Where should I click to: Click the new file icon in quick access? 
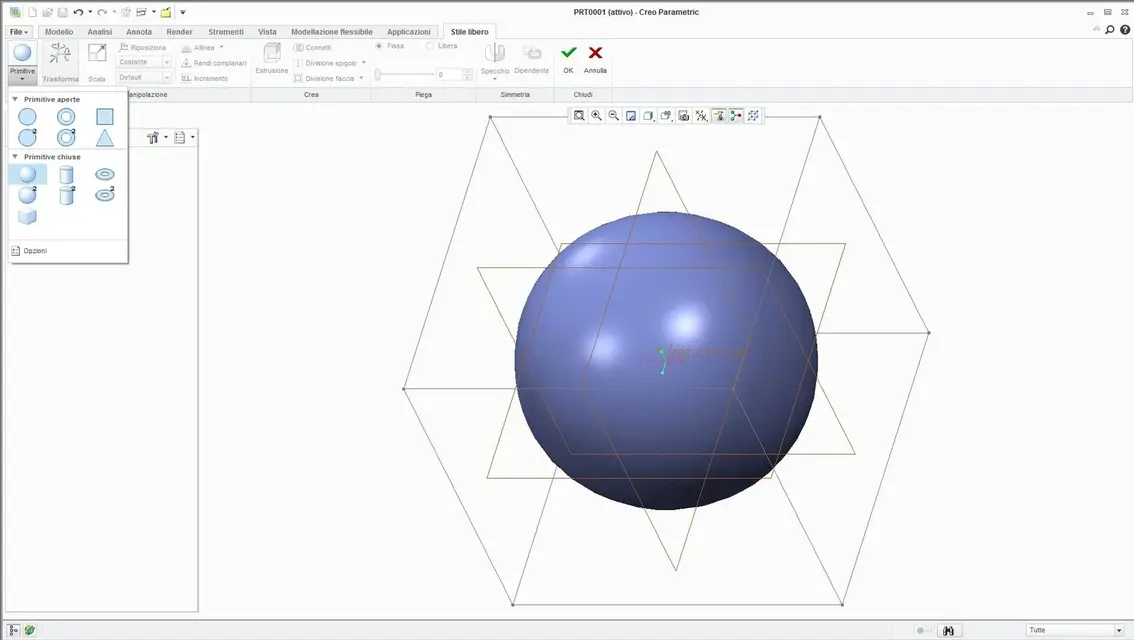32,12
